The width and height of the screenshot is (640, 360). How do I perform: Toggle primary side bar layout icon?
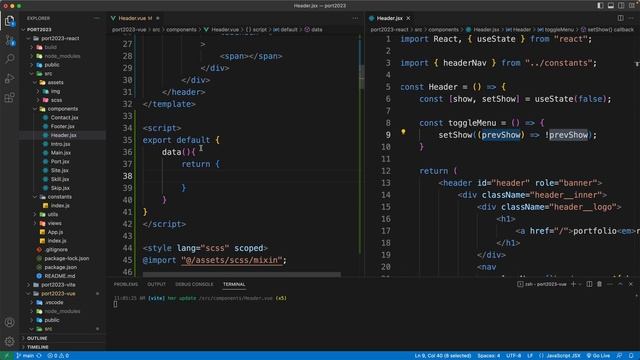click(600, 6)
